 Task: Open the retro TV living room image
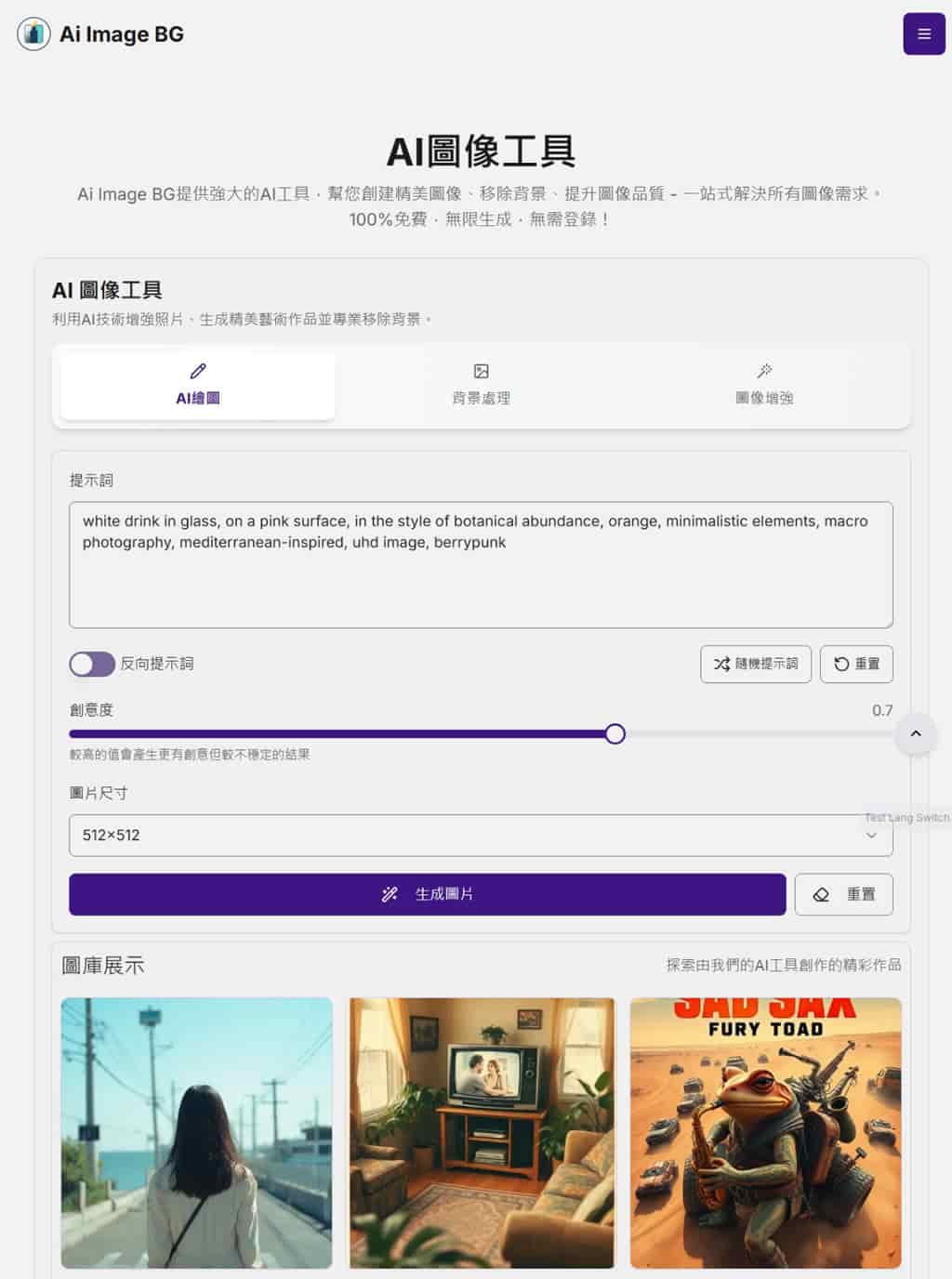(482, 1132)
